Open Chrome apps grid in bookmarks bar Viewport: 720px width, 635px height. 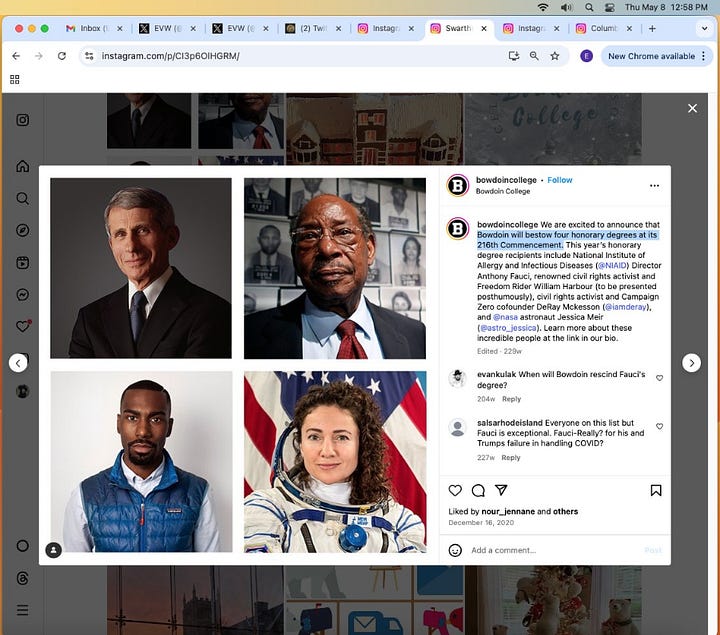tap(15, 80)
